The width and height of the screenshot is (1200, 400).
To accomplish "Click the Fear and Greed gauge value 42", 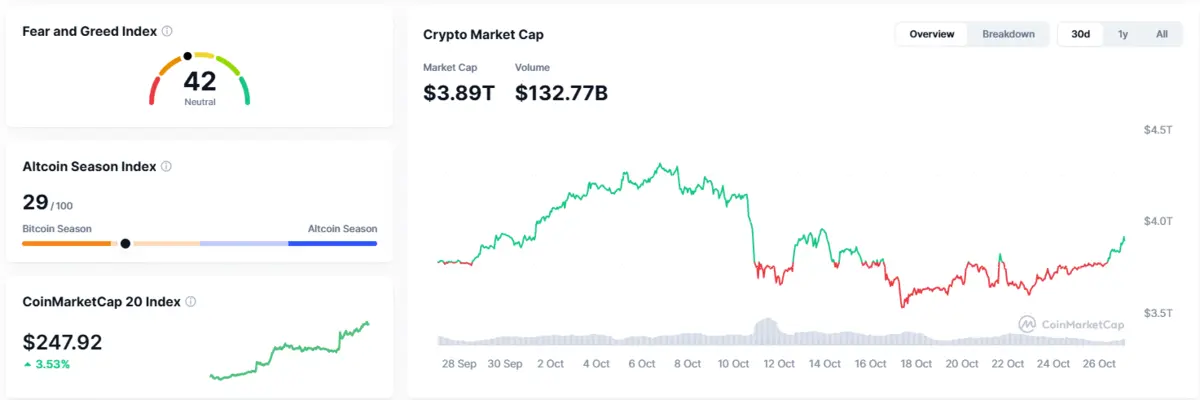I will pyautogui.click(x=200, y=82).
